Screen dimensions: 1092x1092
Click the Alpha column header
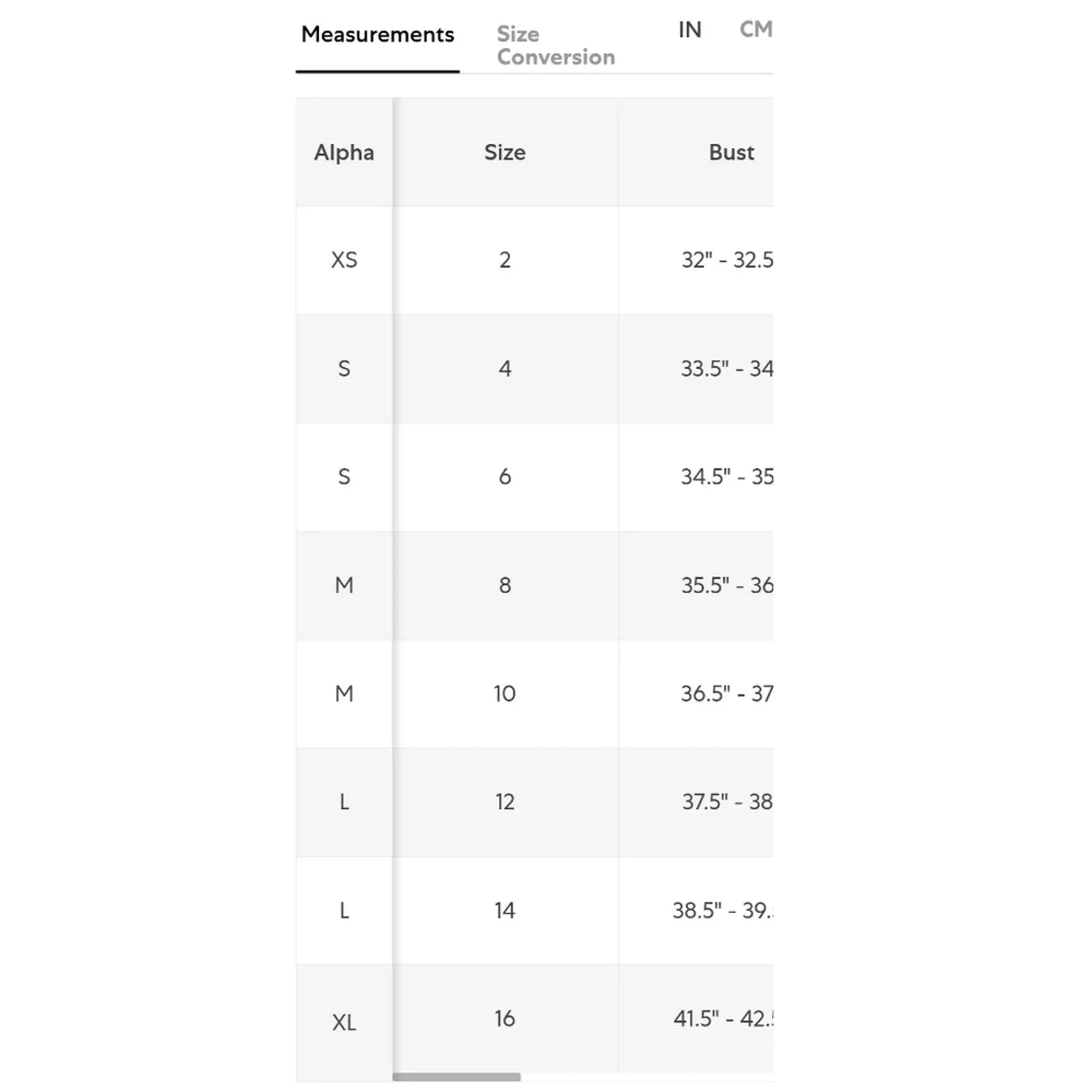[x=344, y=152]
